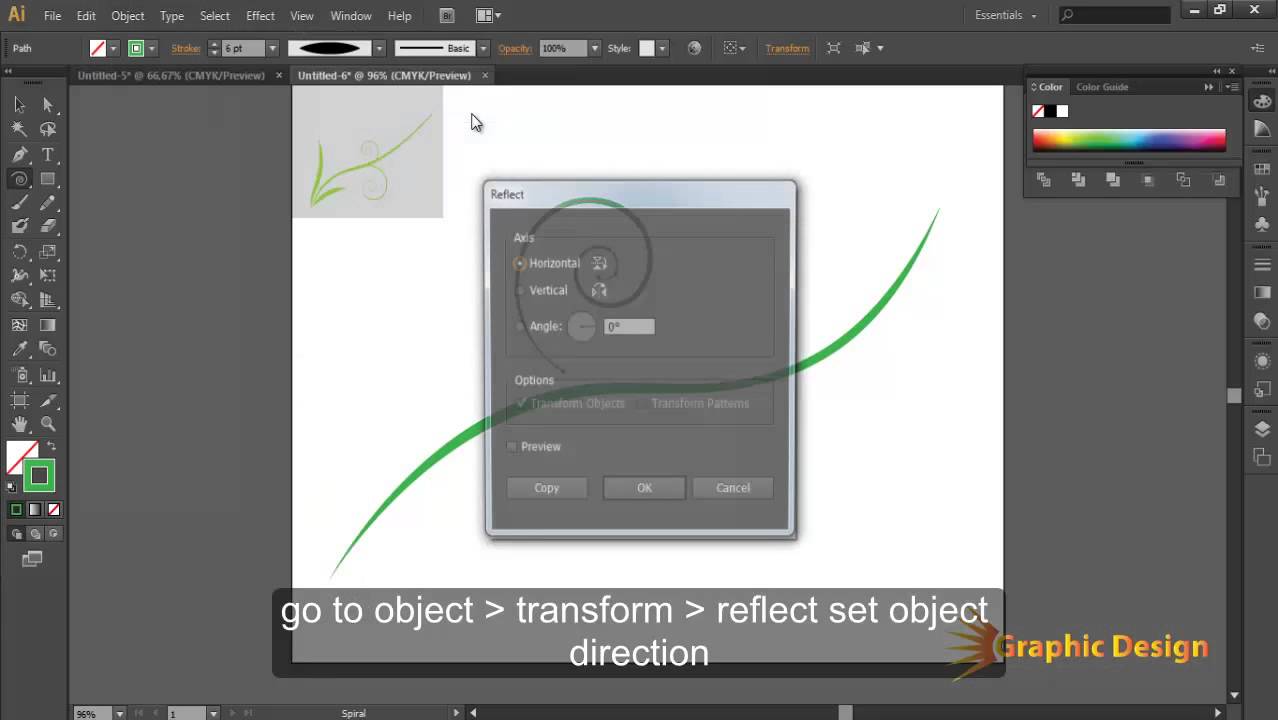Select the Pen tool in the toolbar
The width and height of the screenshot is (1278, 720).
pyautogui.click(x=18, y=155)
